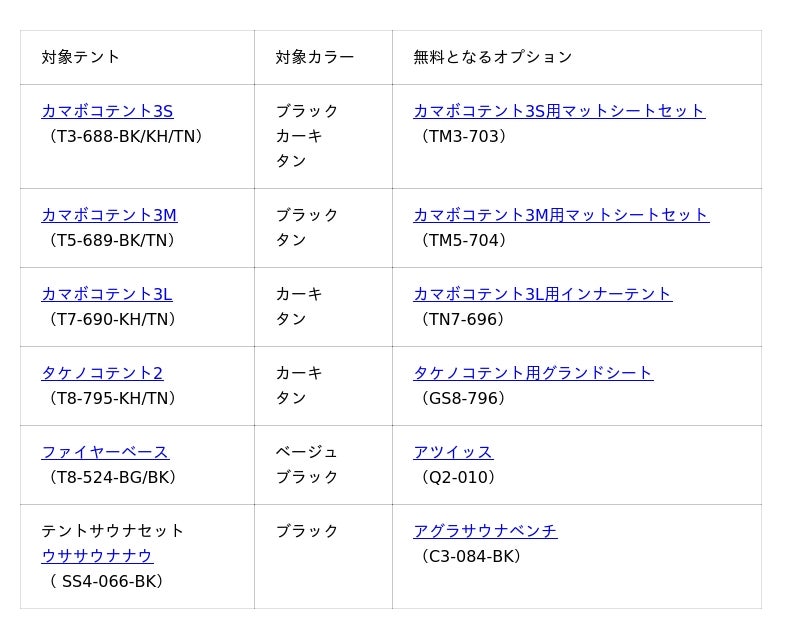800x639 pixels.
Task: Click the 対象カラー column header
Action: (x=315, y=57)
